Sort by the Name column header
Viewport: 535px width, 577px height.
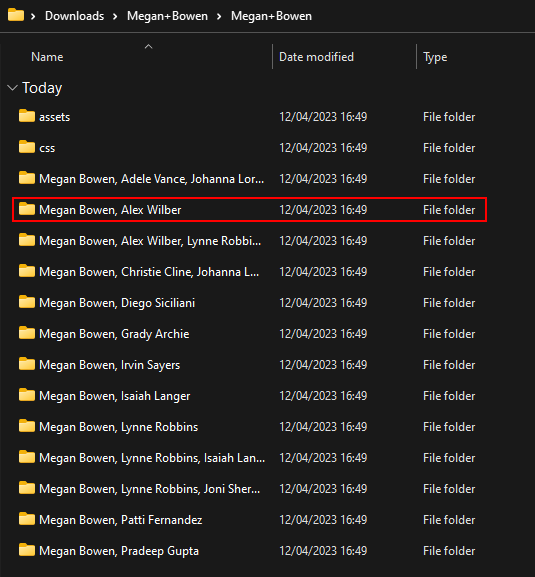click(x=47, y=57)
